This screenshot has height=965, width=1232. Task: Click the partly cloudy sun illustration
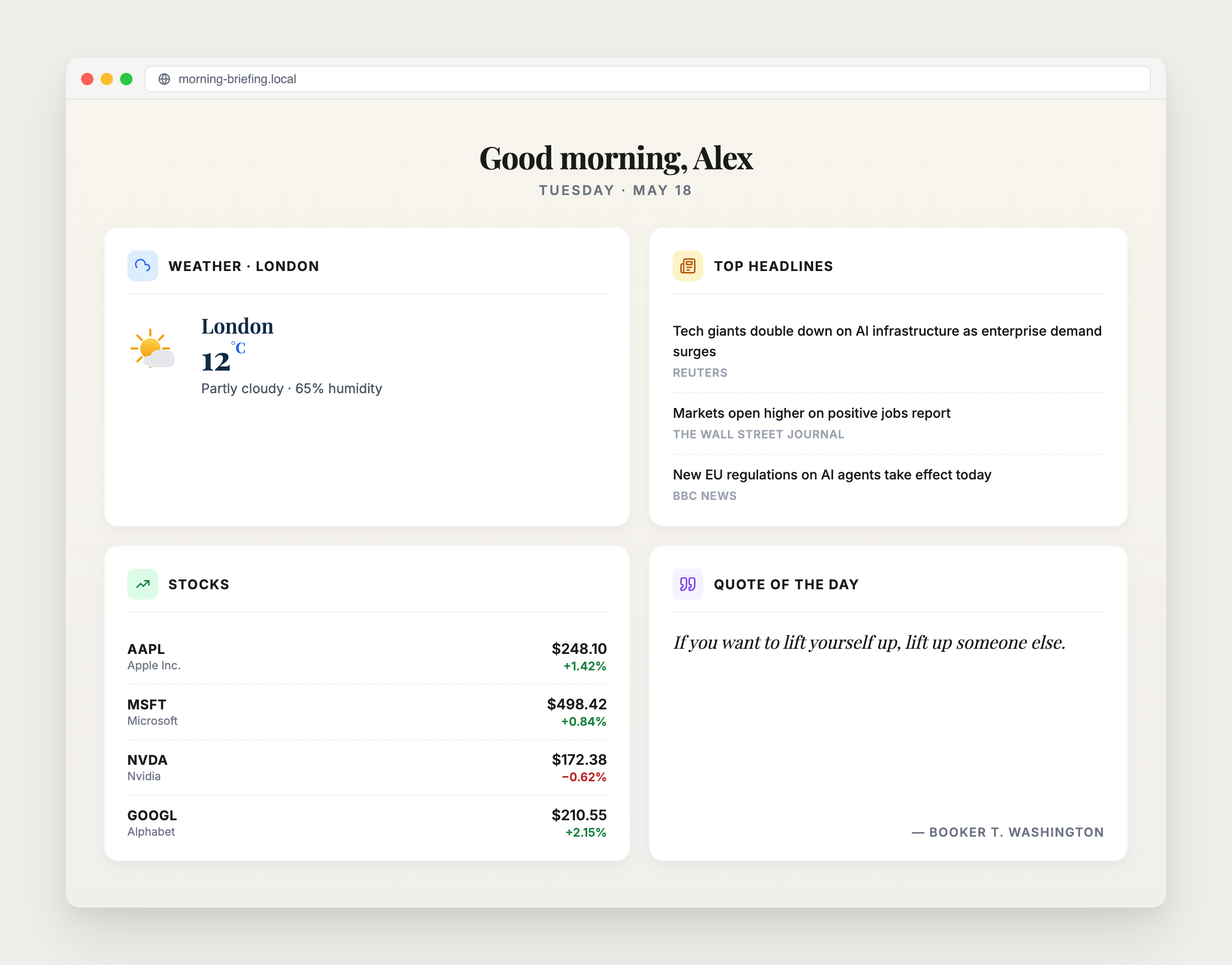(152, 349)
